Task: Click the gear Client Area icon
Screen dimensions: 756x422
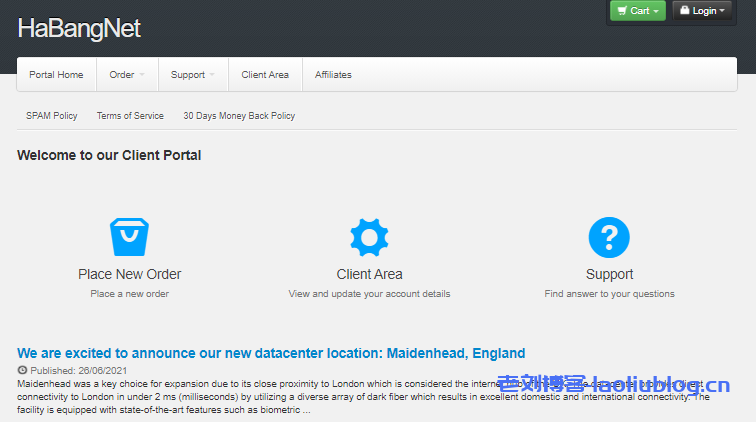Action: [x=369, y=236]
